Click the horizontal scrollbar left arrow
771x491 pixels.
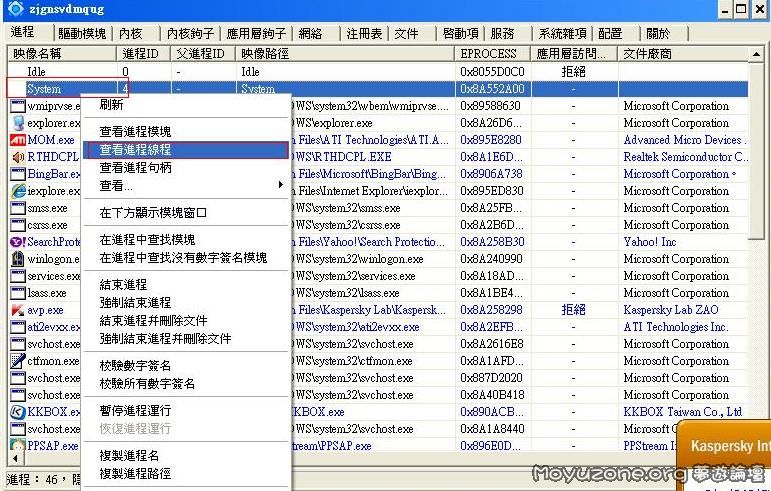(x=15, y=458)
